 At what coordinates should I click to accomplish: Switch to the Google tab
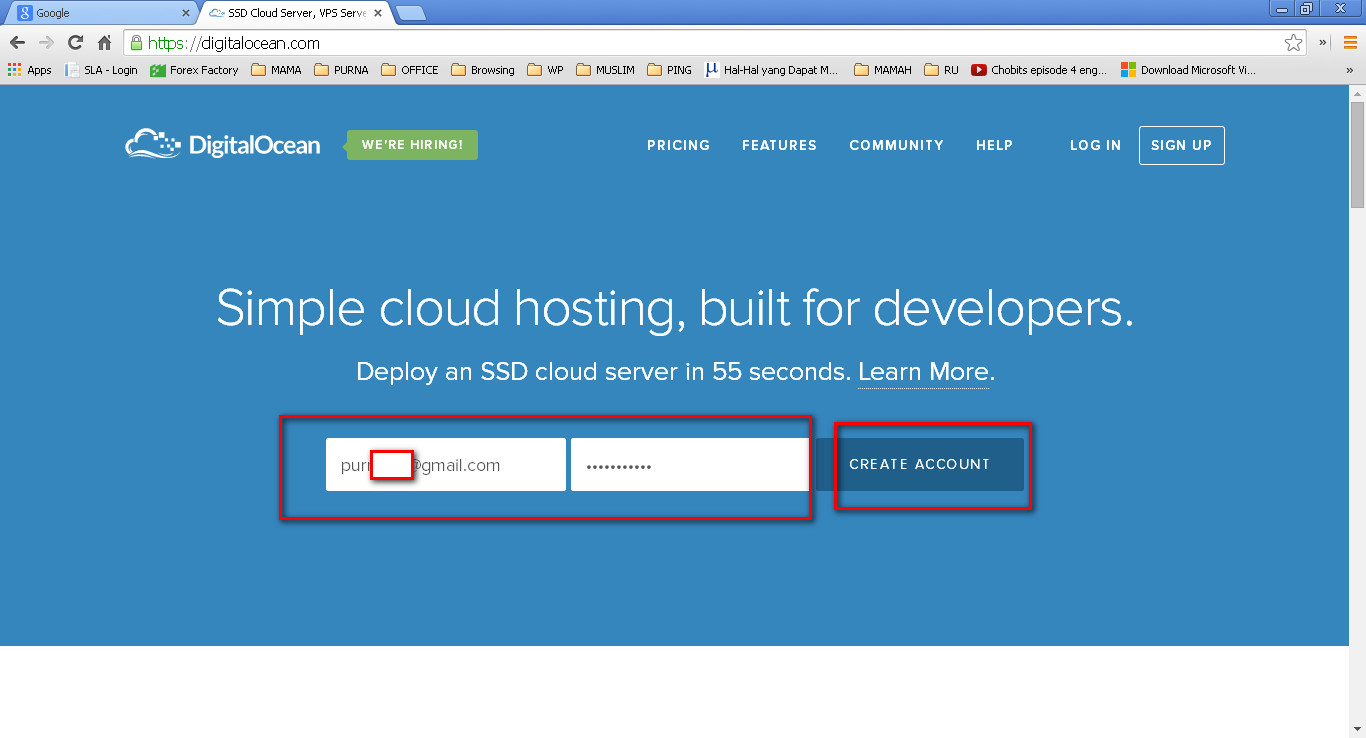(100, 13)
